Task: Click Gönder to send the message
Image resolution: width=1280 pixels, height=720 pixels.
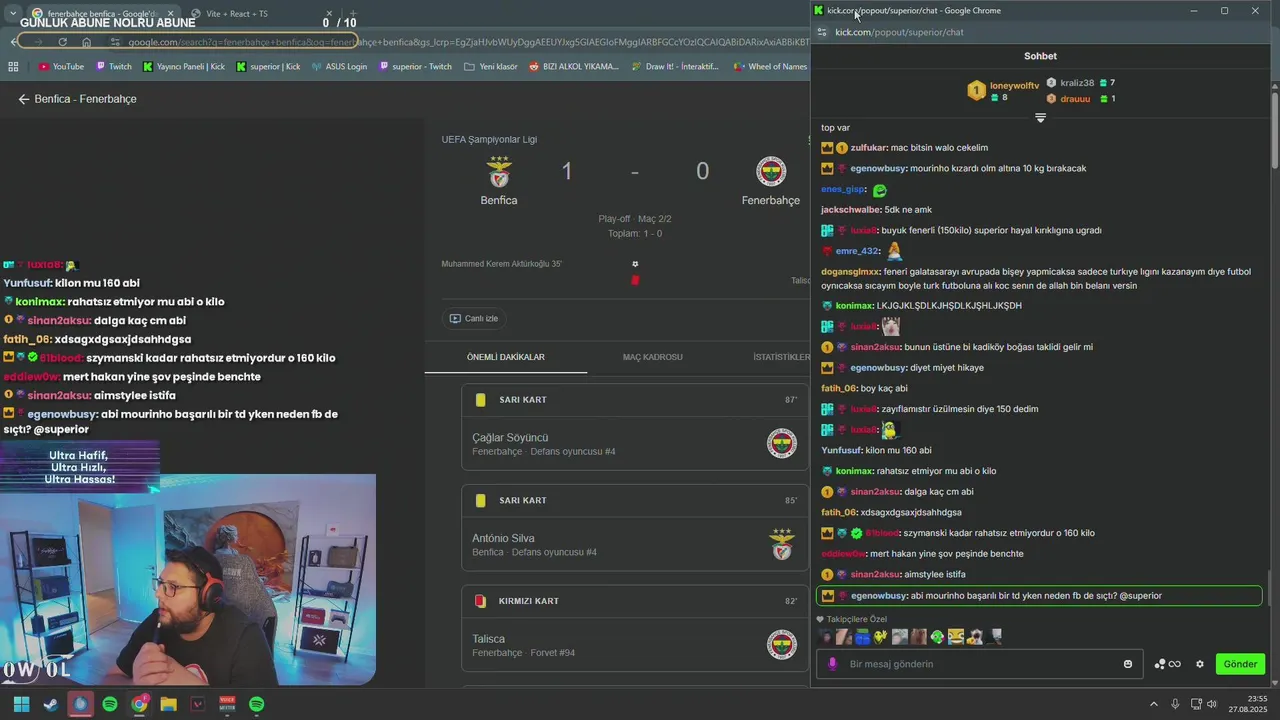Action: point(1240,664)
